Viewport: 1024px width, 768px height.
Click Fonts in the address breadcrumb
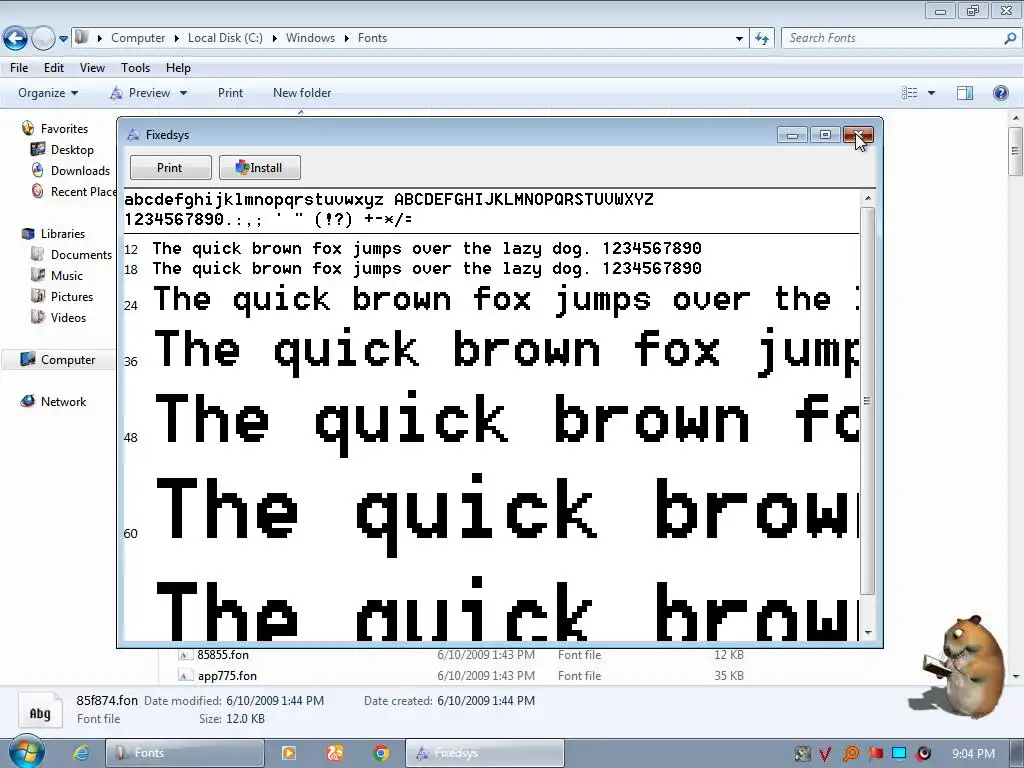pyautogui.click(x=372, y=38)
